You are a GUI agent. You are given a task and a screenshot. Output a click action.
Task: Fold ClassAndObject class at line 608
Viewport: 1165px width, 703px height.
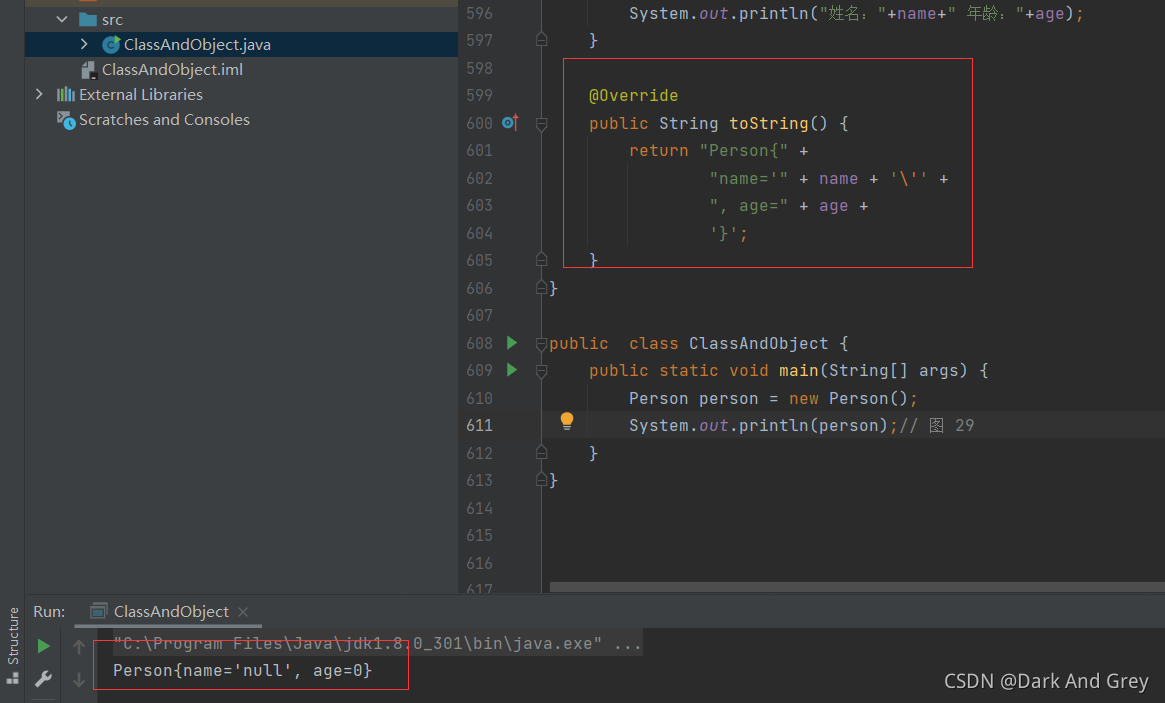pyautogui.click(x=542, y=343)
